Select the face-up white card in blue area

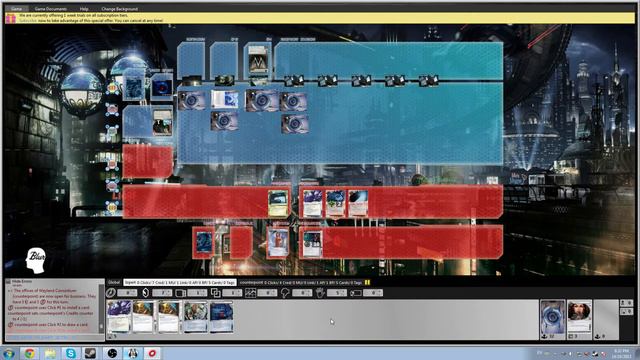[224, 100]
